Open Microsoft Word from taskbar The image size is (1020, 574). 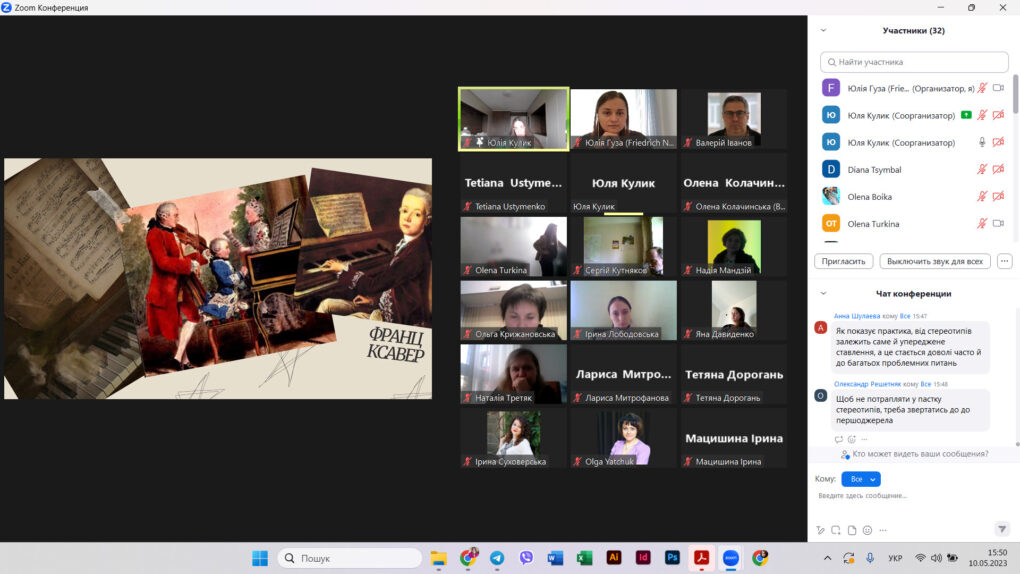coord(555,558)
